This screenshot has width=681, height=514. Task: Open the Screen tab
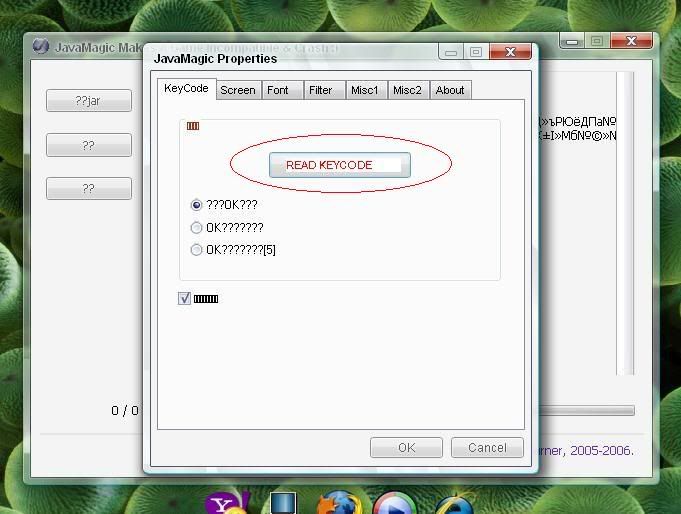click(238, 90)
